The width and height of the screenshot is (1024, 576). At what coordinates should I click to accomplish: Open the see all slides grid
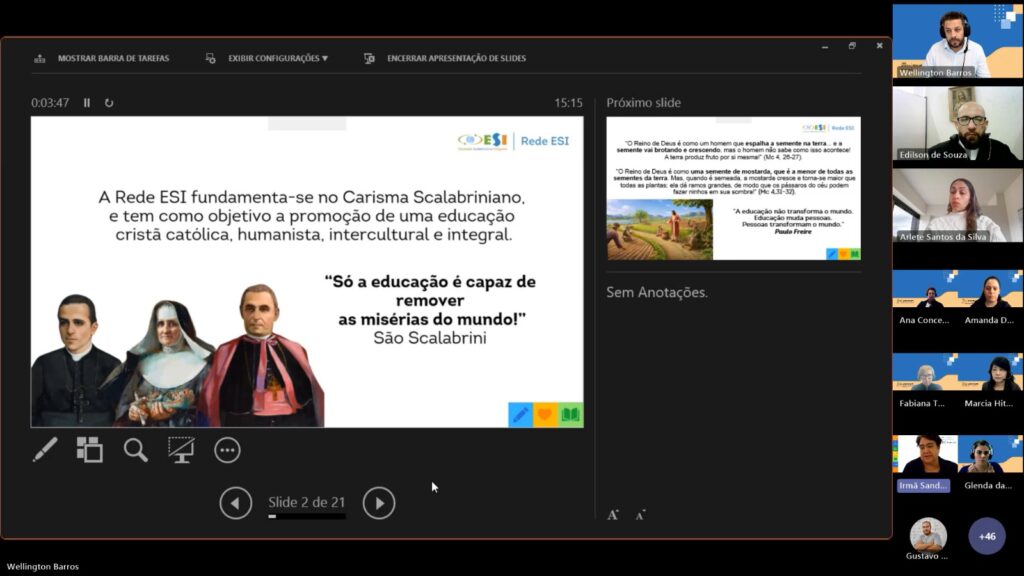click(89, 449)
